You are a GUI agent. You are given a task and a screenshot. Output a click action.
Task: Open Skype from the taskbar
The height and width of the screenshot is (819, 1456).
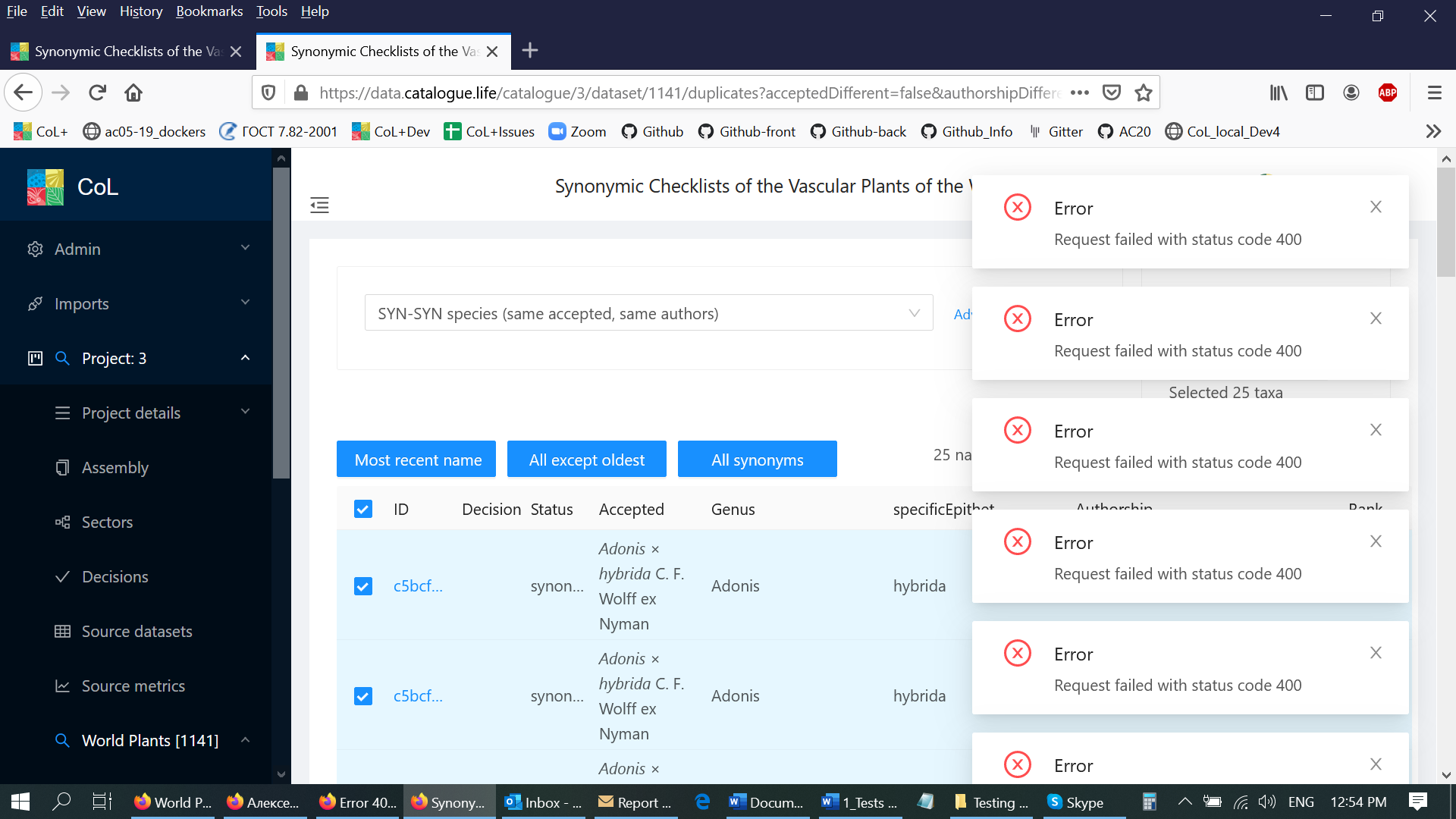coord(1075,802)
